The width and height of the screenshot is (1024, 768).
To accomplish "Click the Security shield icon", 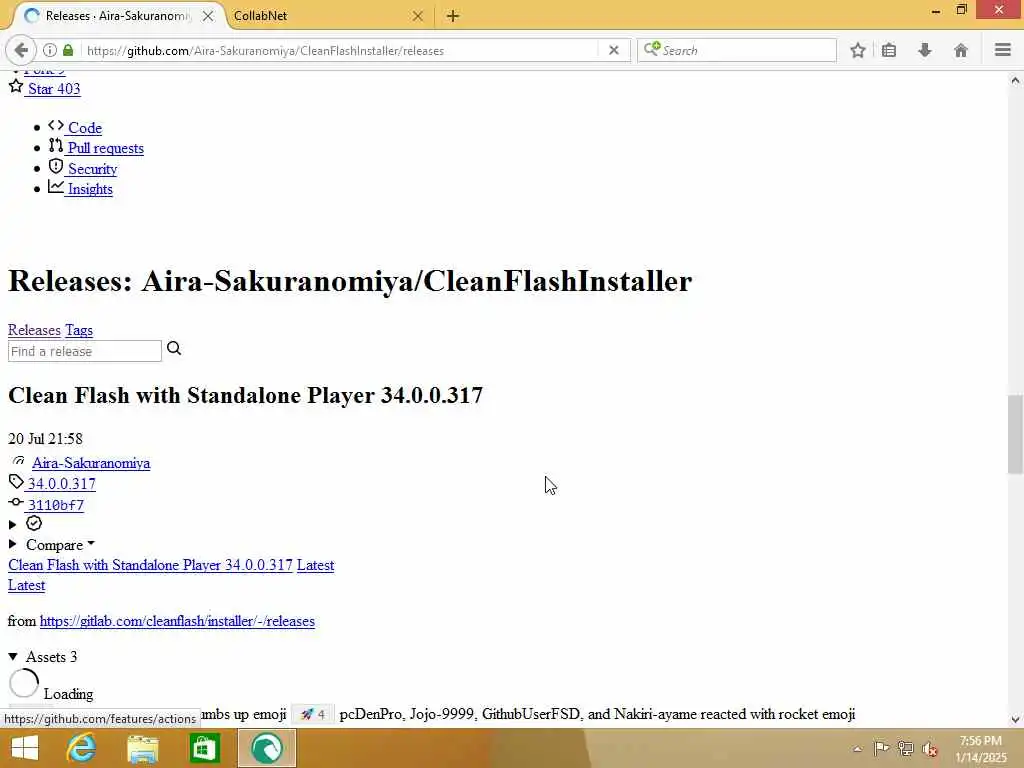I will tap(56, 167).
